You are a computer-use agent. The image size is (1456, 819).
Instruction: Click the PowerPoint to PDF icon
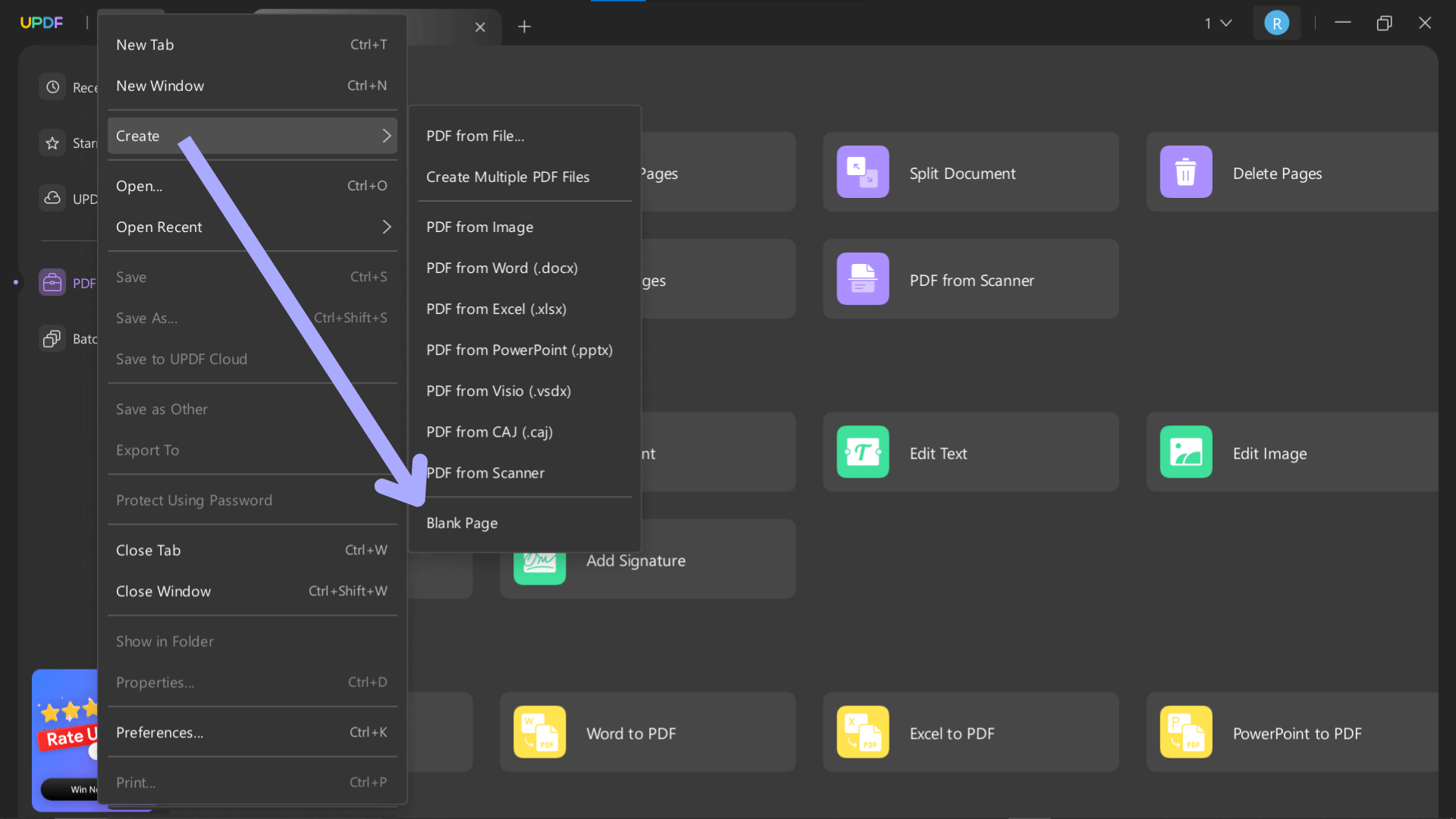1185,733
